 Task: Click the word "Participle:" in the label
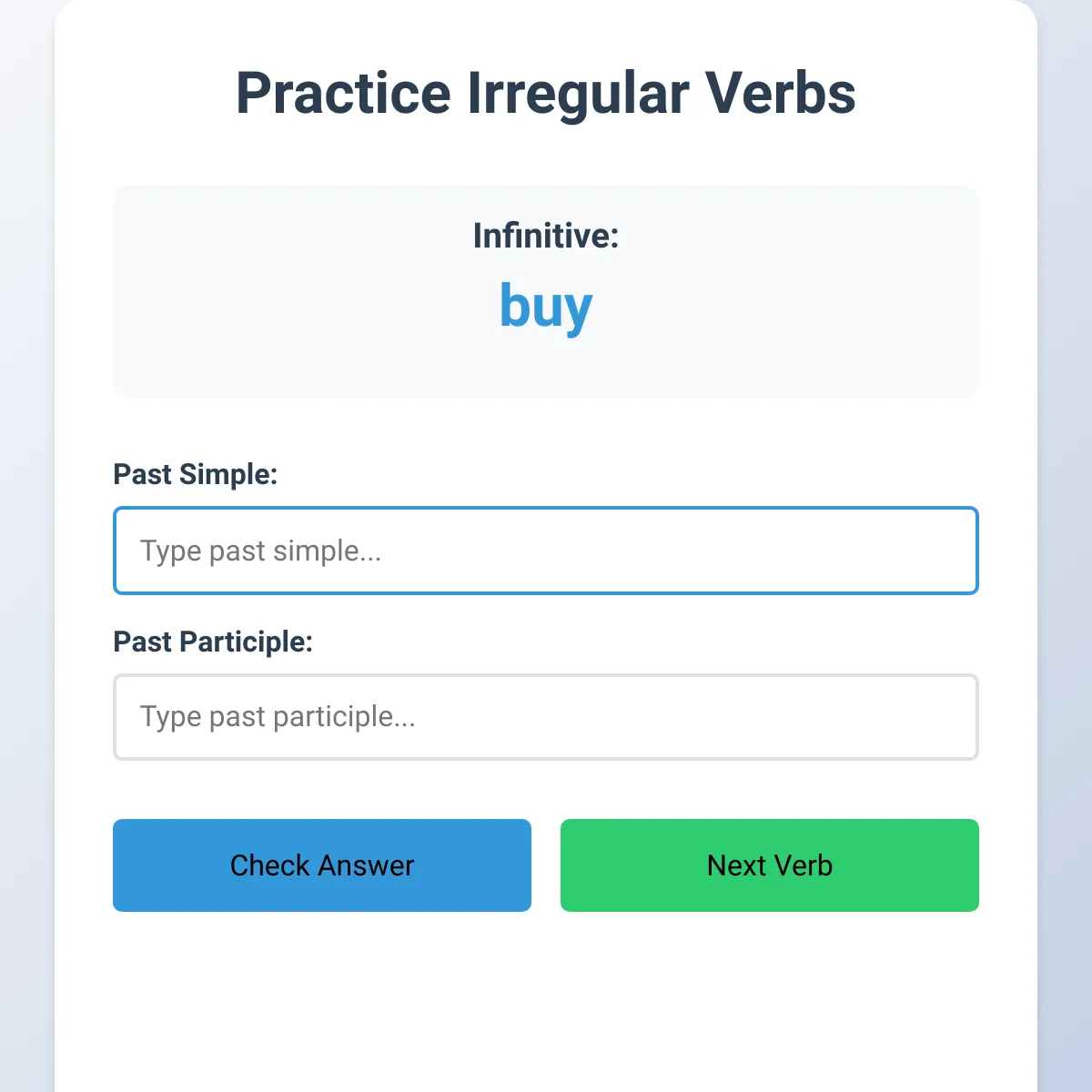point(246,642)
